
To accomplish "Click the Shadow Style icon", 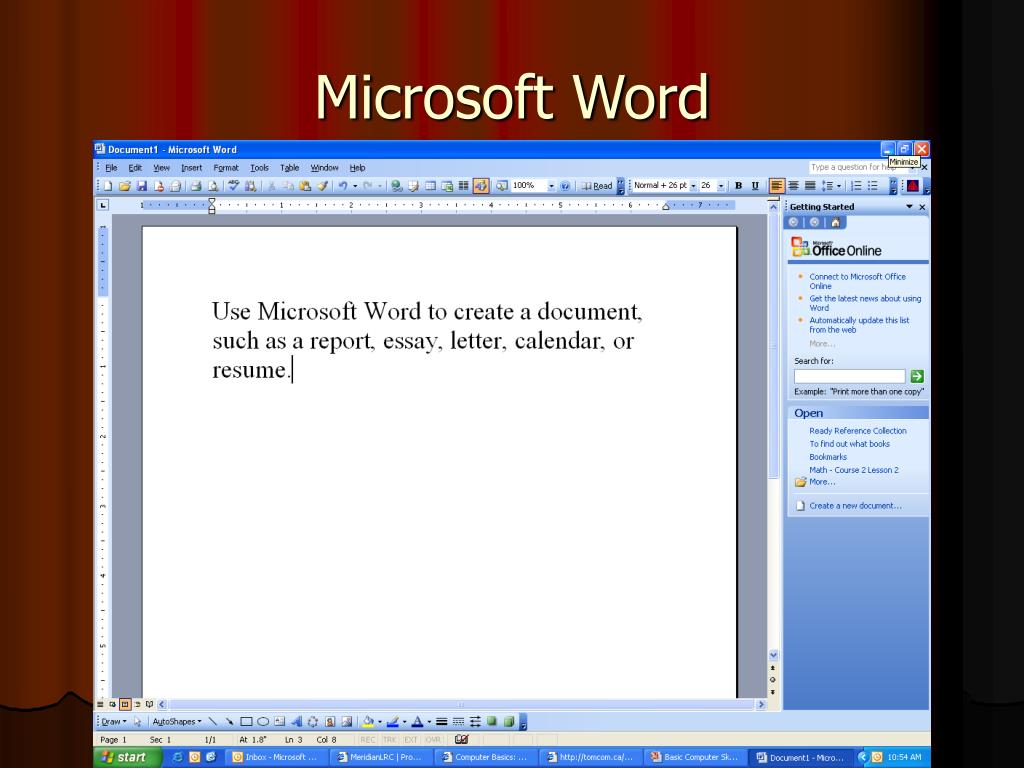I will click(492, 721).
